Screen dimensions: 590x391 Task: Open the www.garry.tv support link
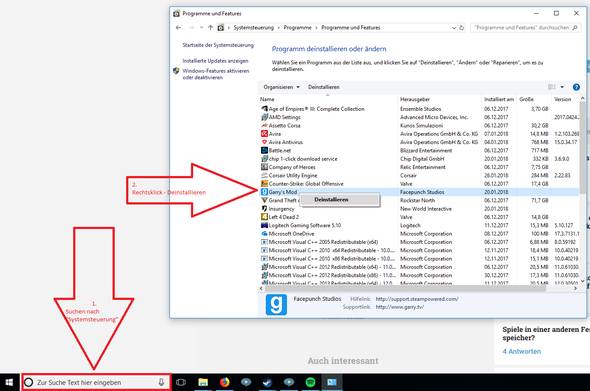[400, 307]
